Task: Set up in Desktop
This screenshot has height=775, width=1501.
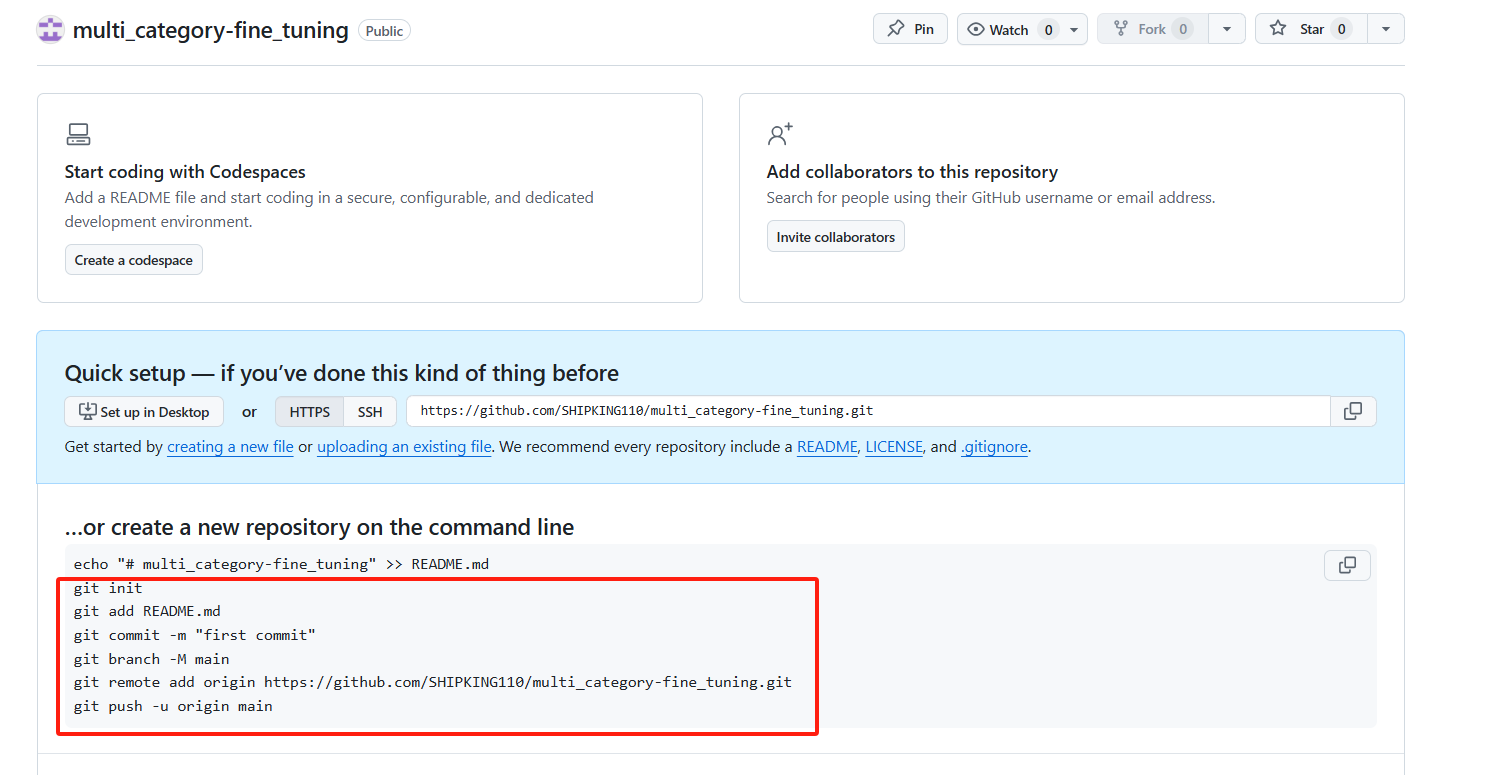Action: tap(144, 412)
